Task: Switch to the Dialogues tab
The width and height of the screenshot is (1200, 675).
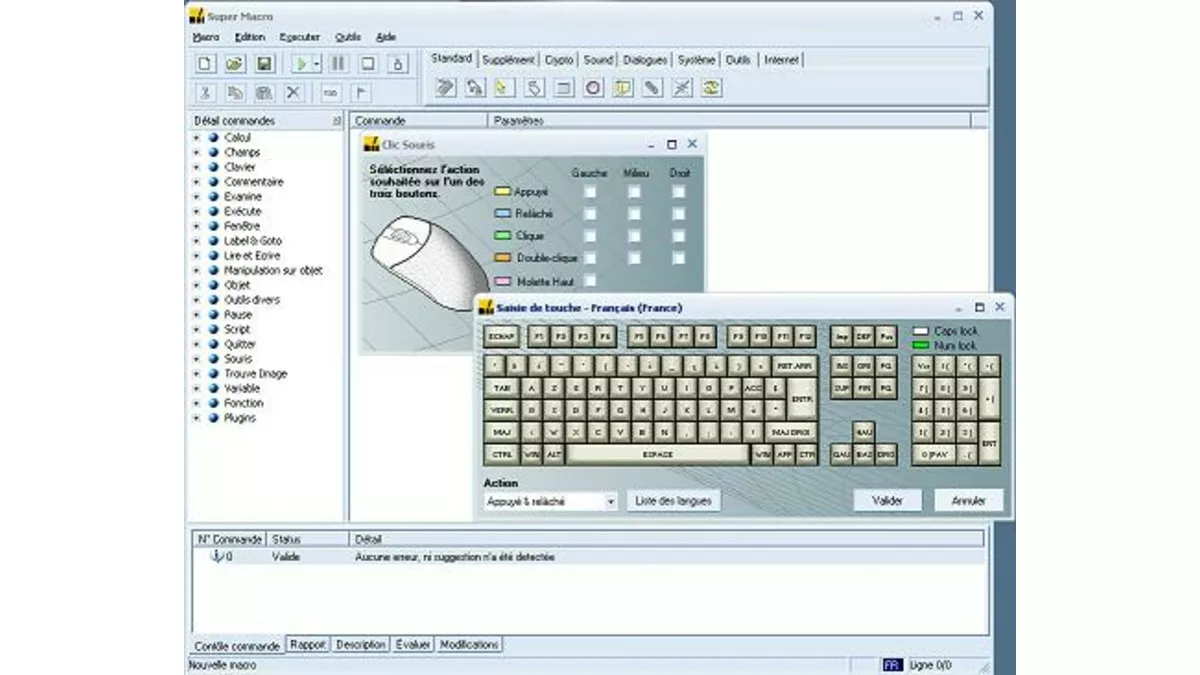Action: pyautogui.click(x=645, y=60)
